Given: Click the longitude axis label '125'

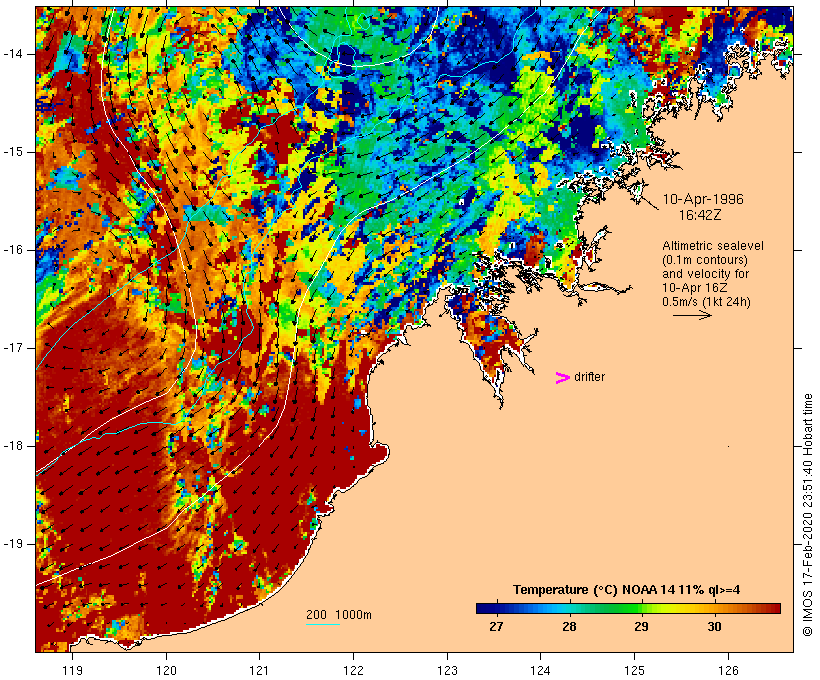Looking at the screenshot, I should coord(634,670).
